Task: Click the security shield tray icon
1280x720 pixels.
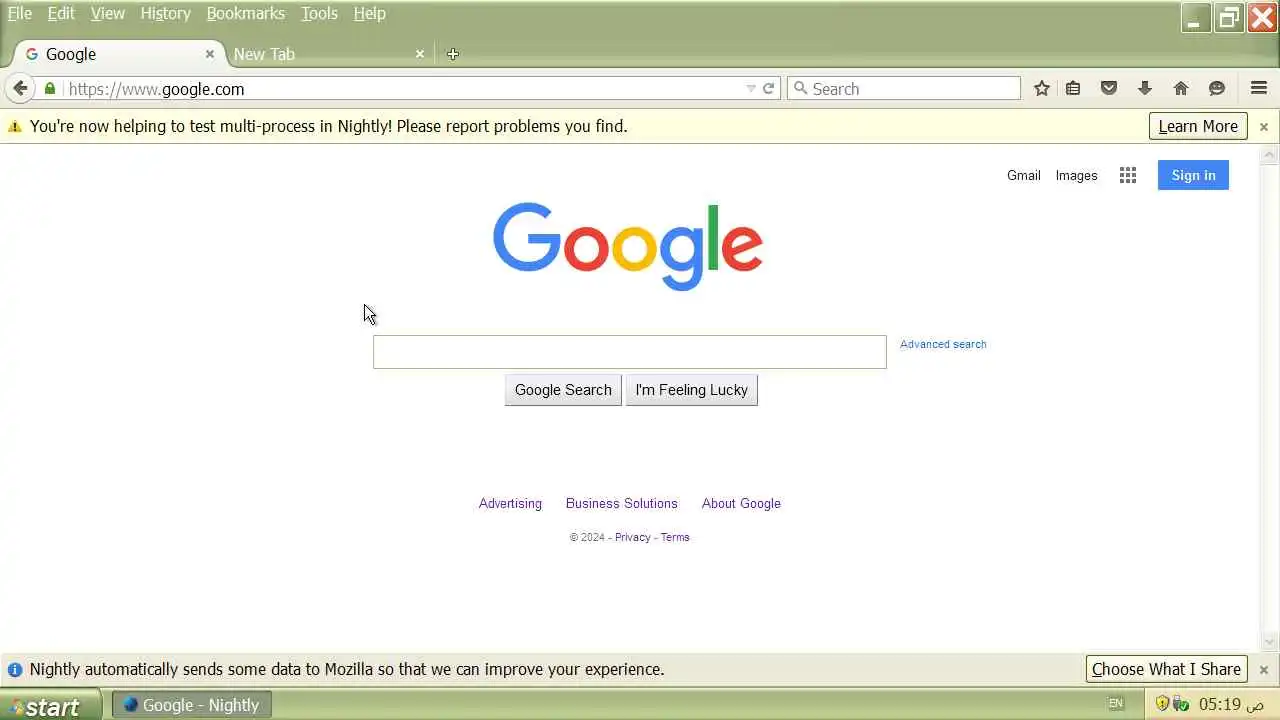Action: 1162,704
